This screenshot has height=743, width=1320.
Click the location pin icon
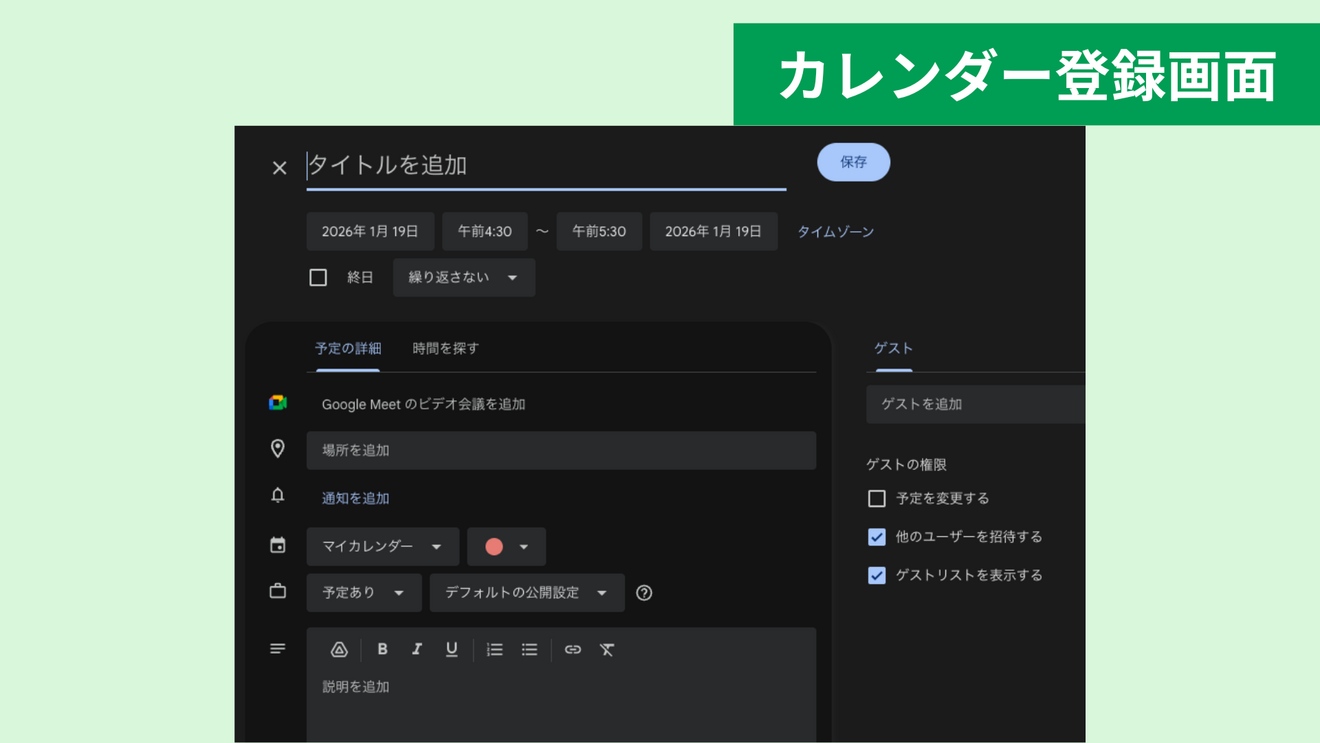tap(278, 449)
